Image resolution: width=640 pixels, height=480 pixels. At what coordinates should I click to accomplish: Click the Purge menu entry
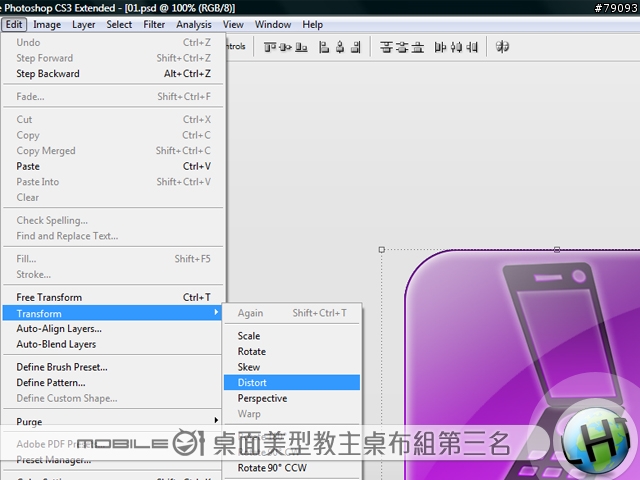[112, 421]
